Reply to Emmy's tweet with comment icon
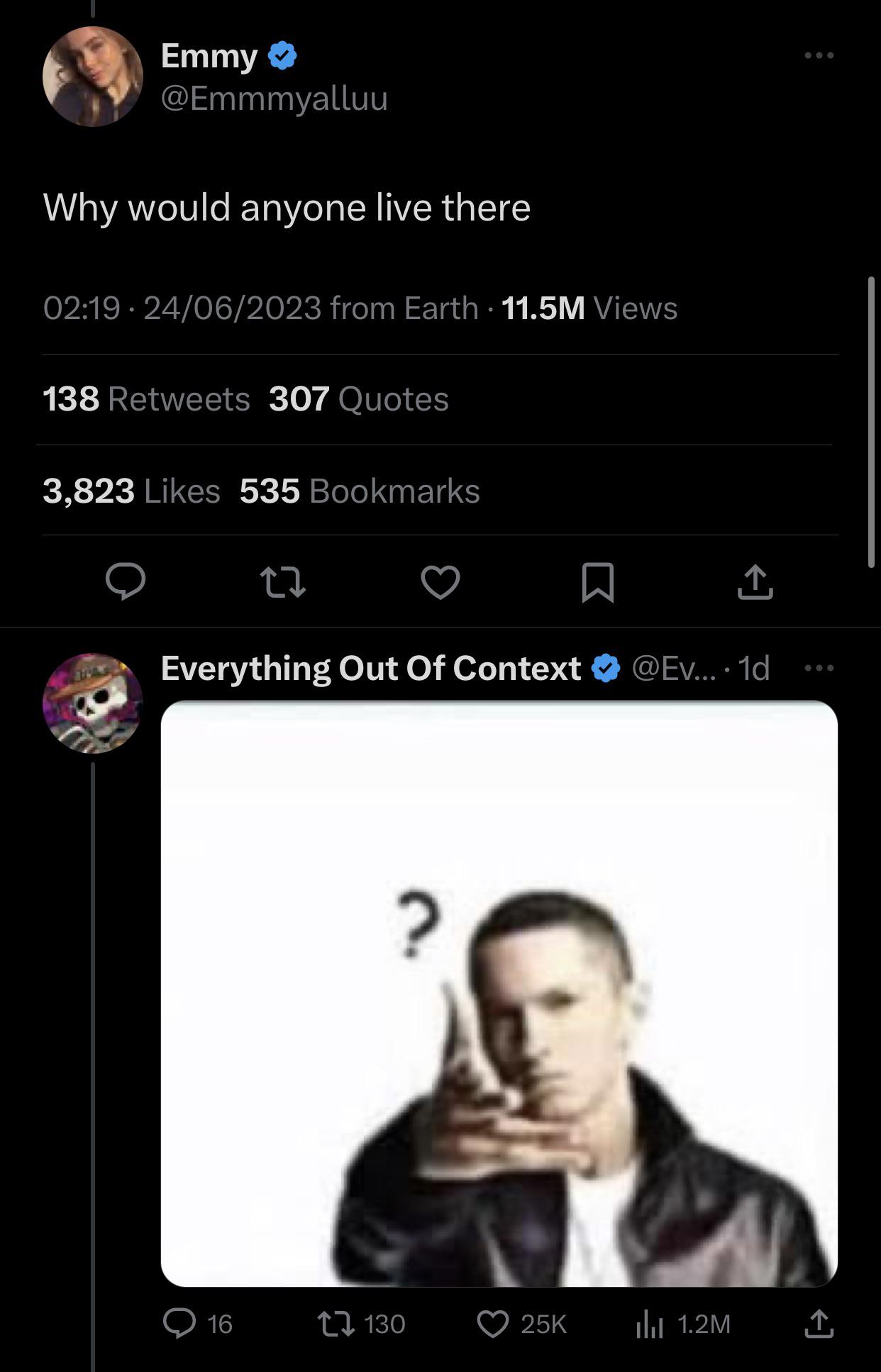 tap(126, 582)
